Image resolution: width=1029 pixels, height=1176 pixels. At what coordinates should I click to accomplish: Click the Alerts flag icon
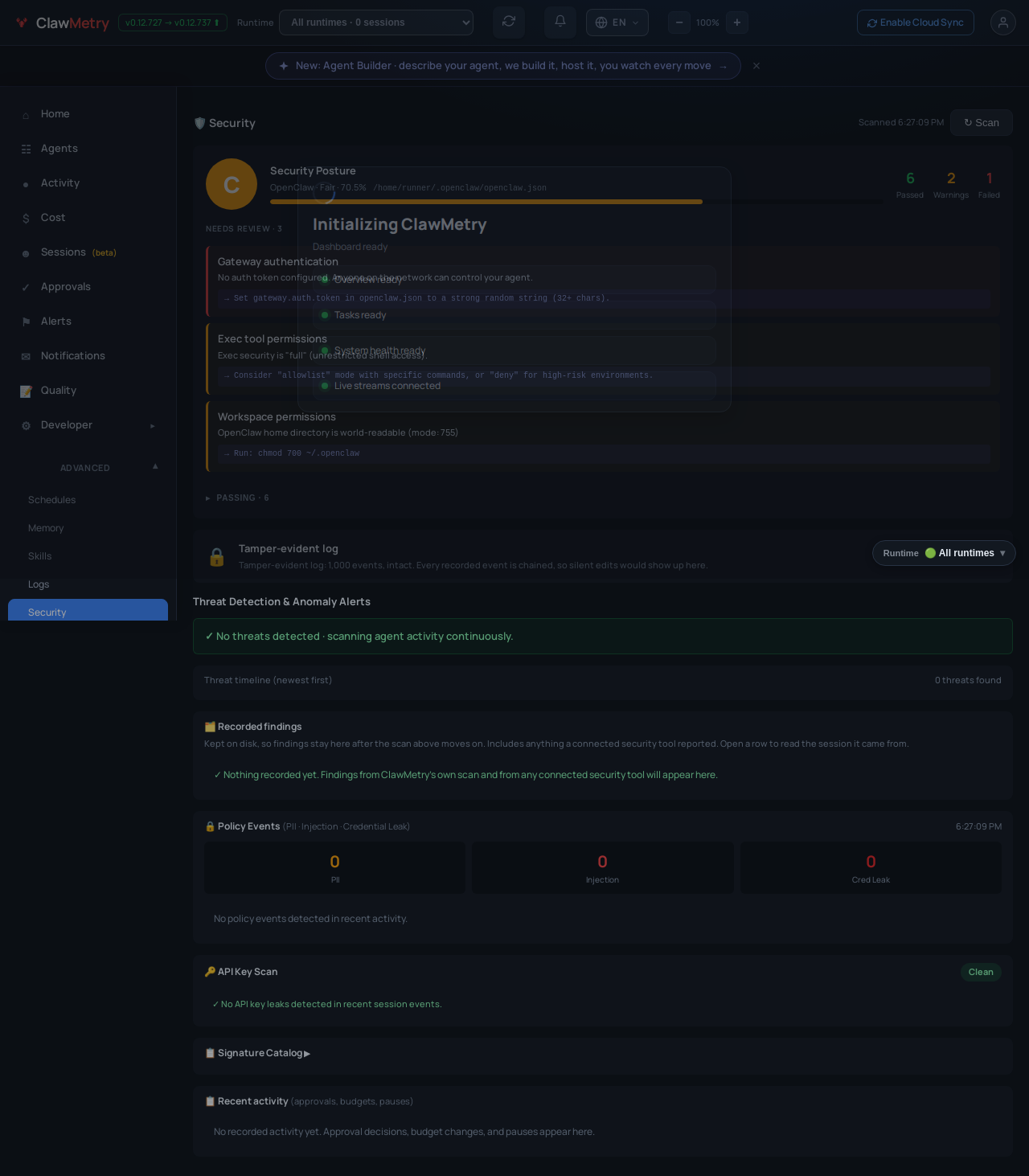click(26, 322)
